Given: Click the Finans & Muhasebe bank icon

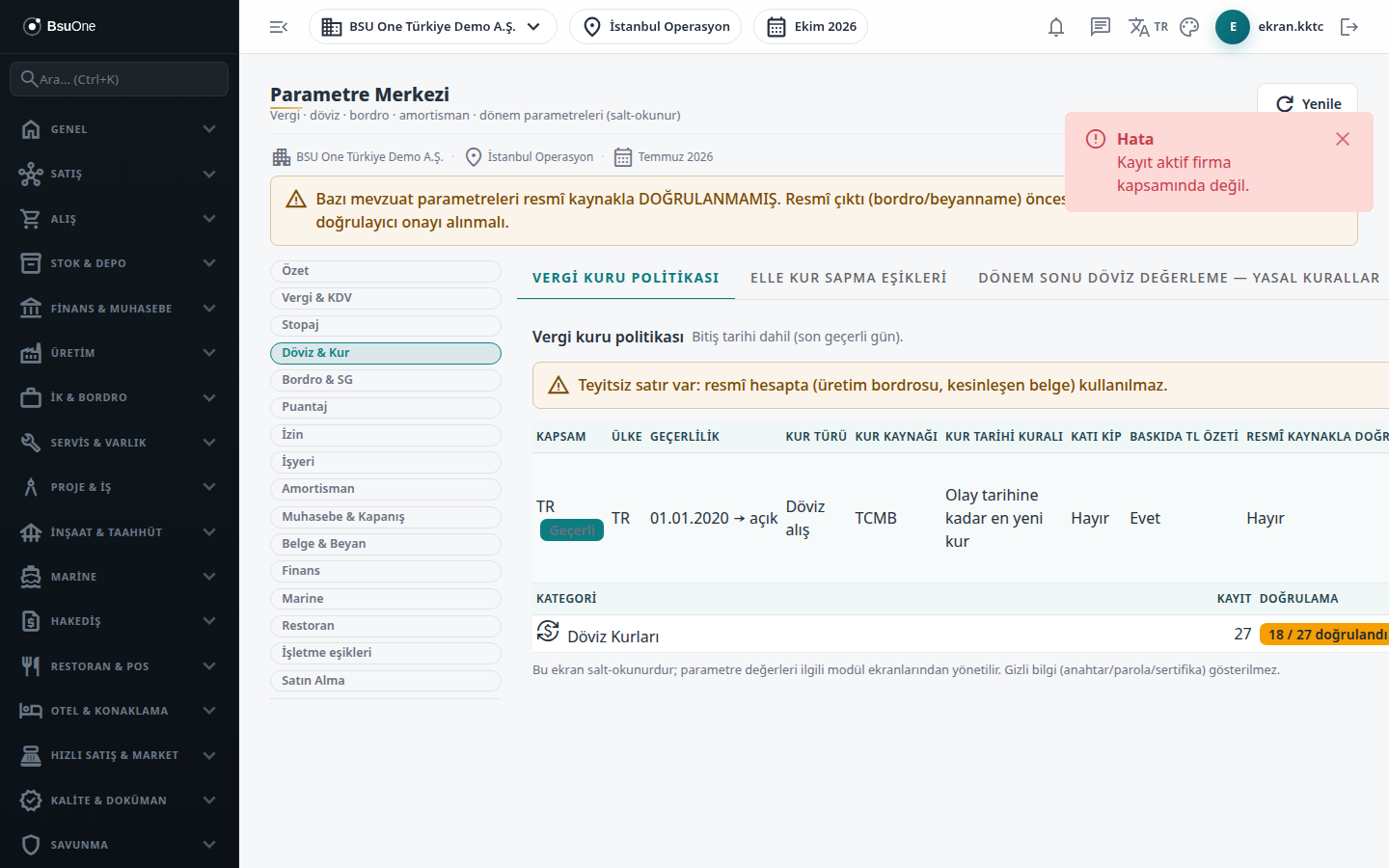Looking at the screenshot, I should pyautogui.click(x=31, y=309).
